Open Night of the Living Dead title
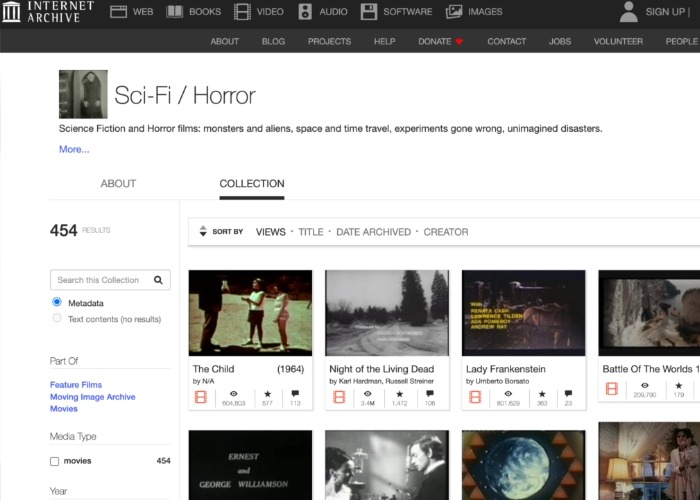Screen dimensions: 700x500 pos(382,369)
